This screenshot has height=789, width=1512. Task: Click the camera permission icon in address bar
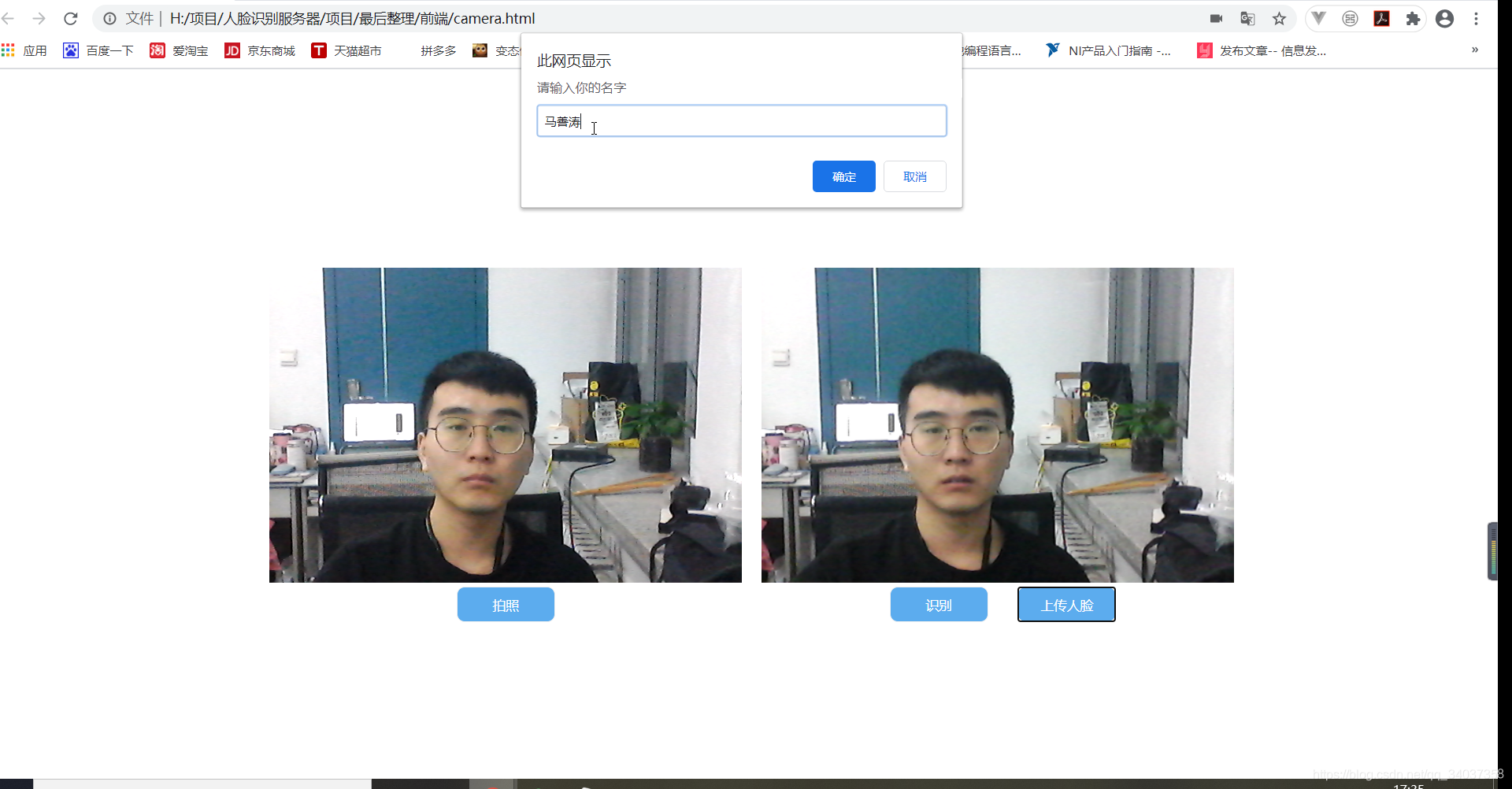pos(1217,18)
